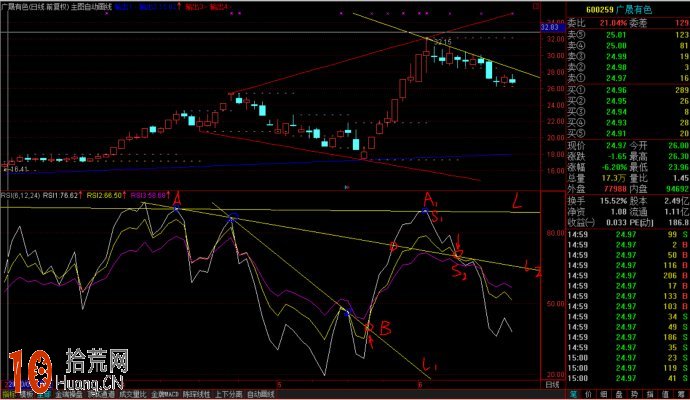The image size is (690, 400).
Task: Click the RSI(6,12,24) indicator label
Action: (20, 195)
